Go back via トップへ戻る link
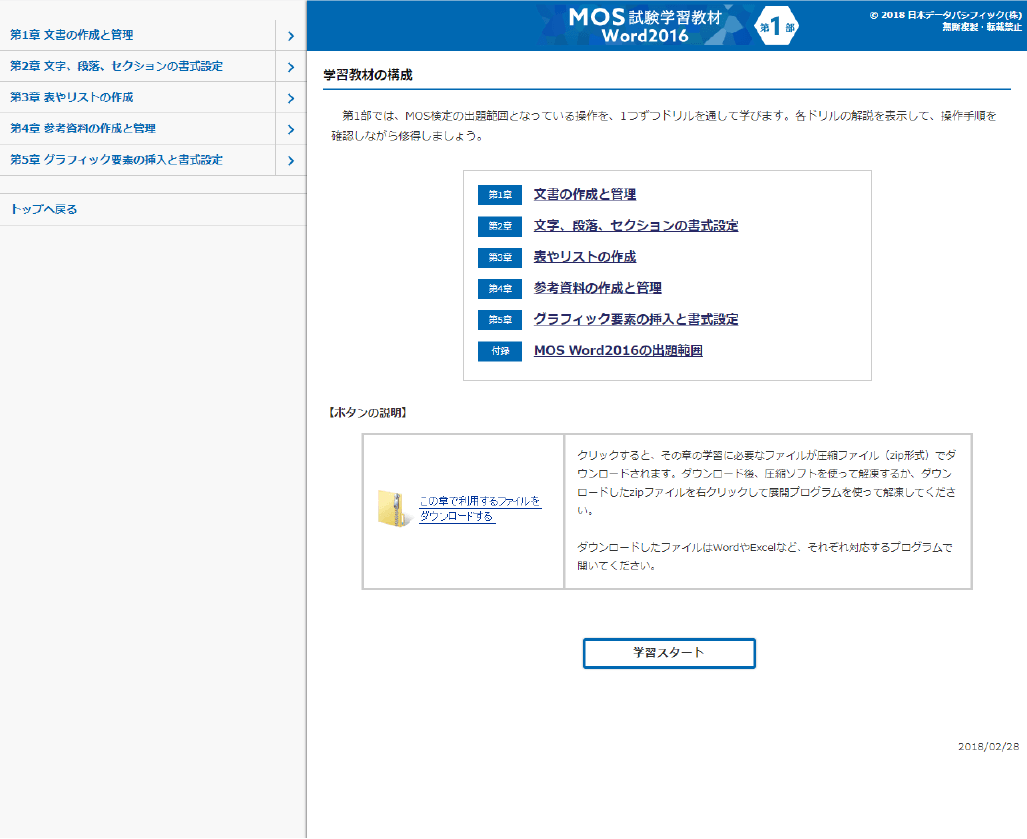This screenshot has width=1027, height=839. pyautogui.click(x=44, y=210)
